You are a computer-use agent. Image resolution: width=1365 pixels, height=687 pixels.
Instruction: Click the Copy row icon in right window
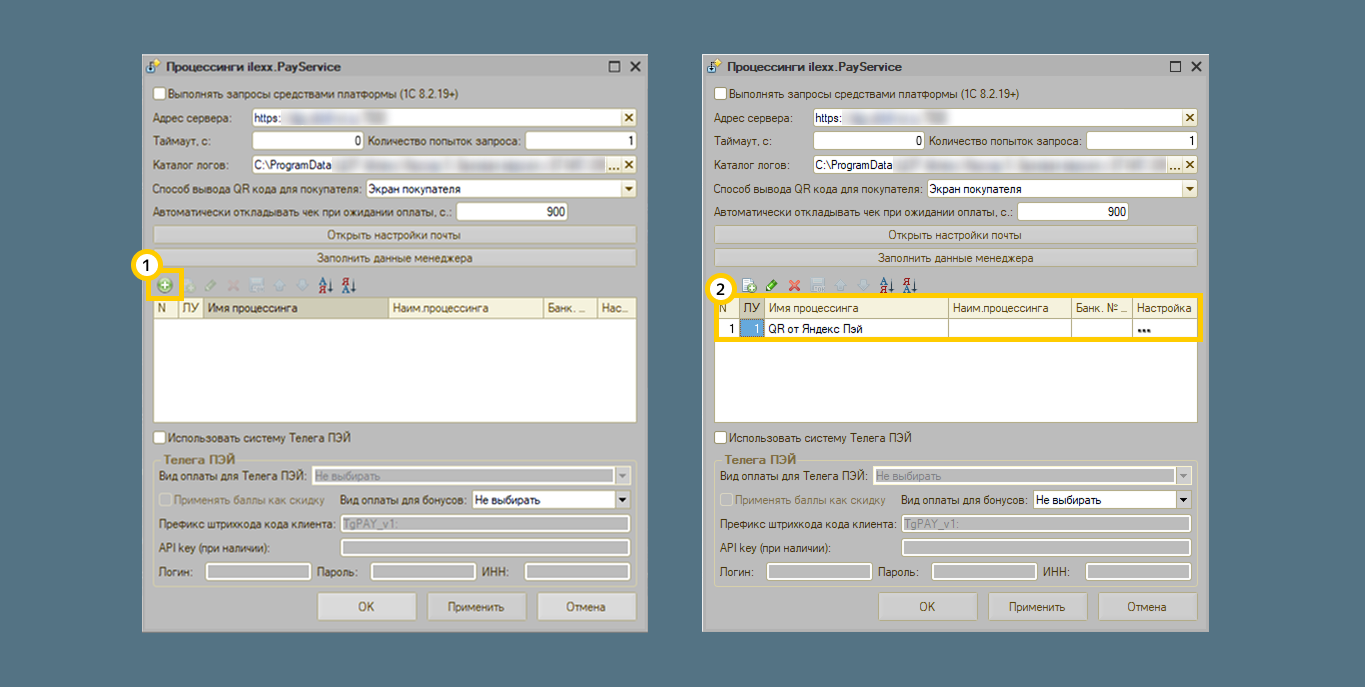[749, 286]
